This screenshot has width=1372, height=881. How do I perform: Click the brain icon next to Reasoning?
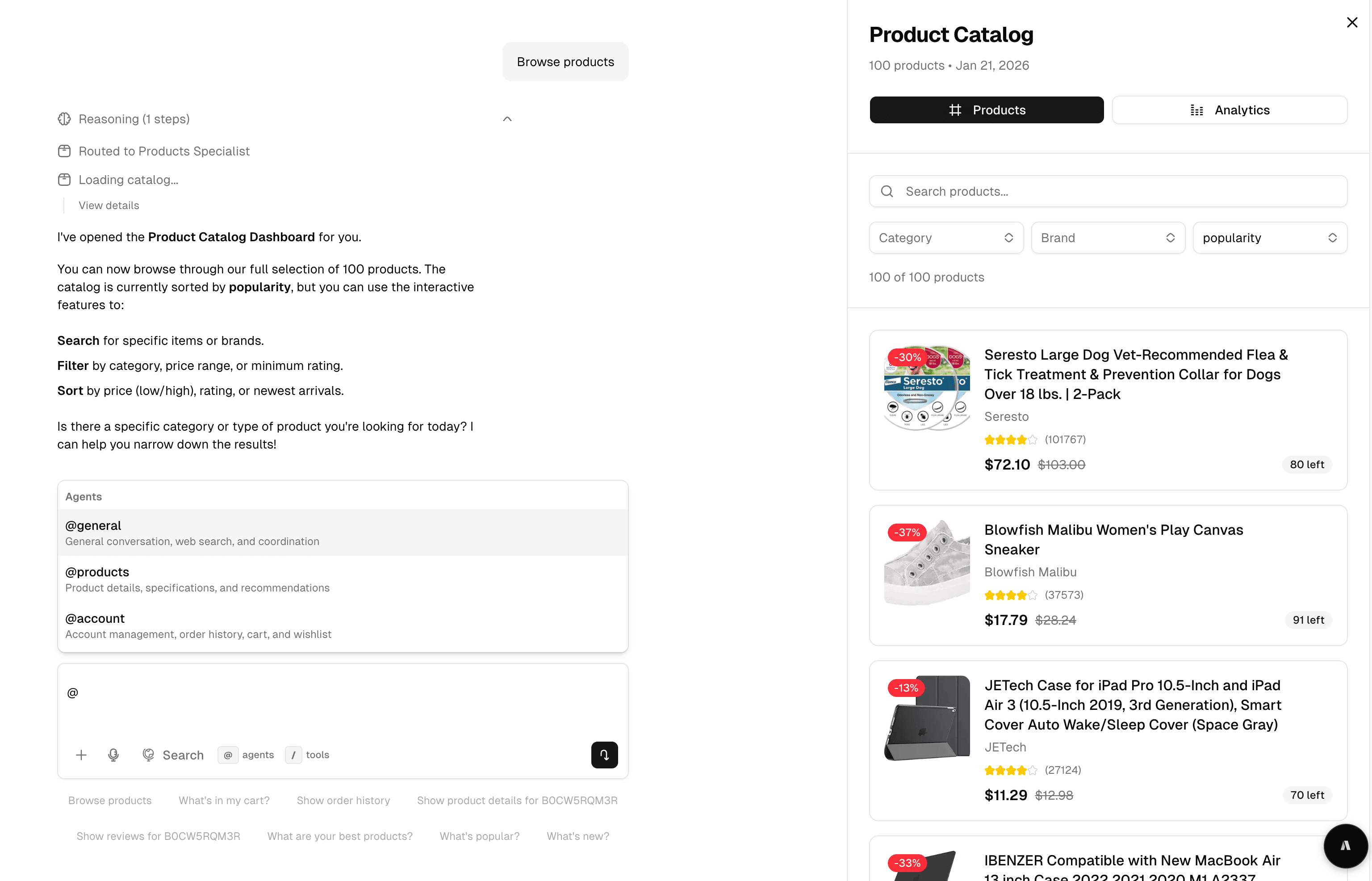click(x=64, y=118)
